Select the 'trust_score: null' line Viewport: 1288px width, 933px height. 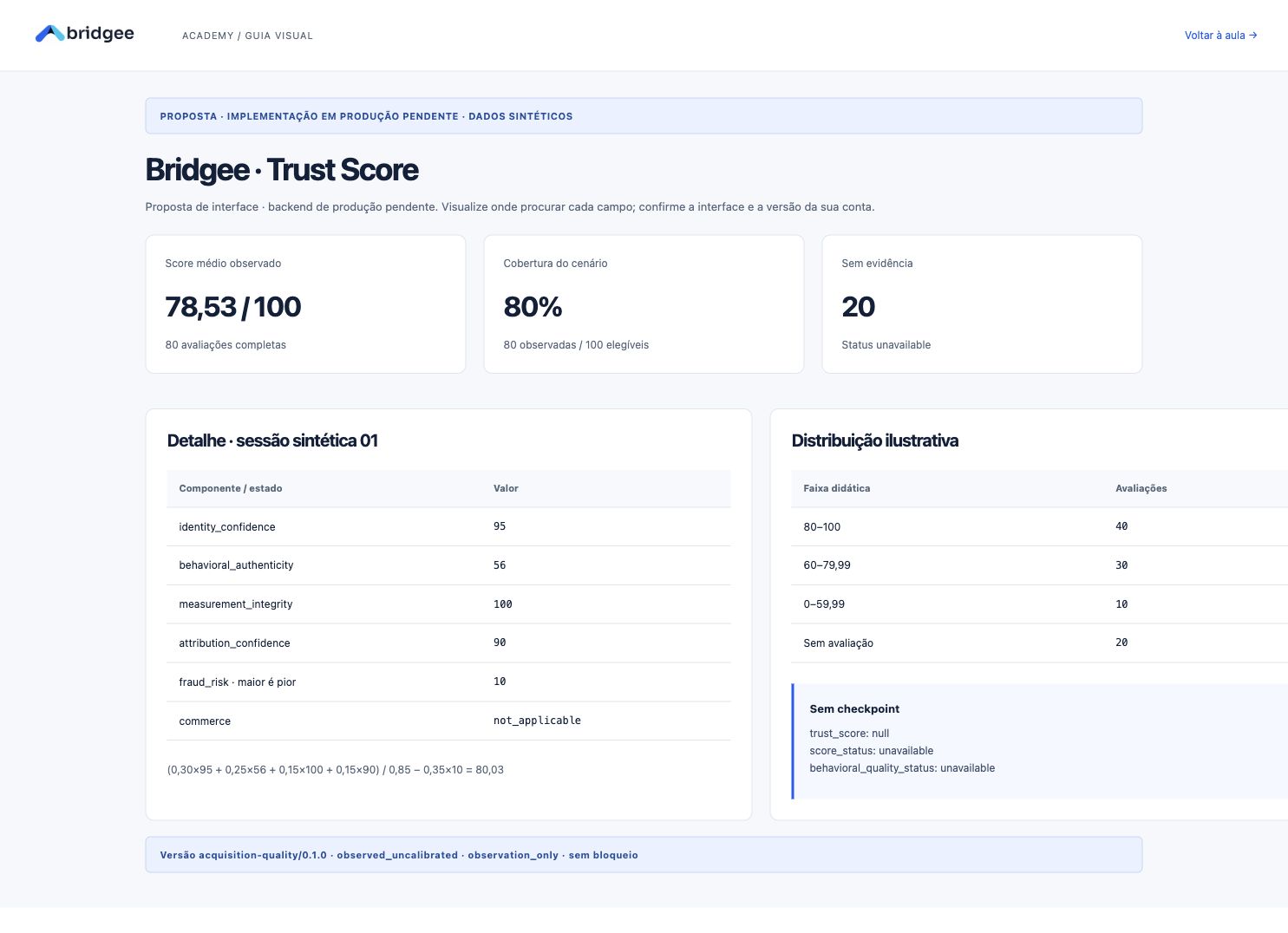(x=850, y=734)
